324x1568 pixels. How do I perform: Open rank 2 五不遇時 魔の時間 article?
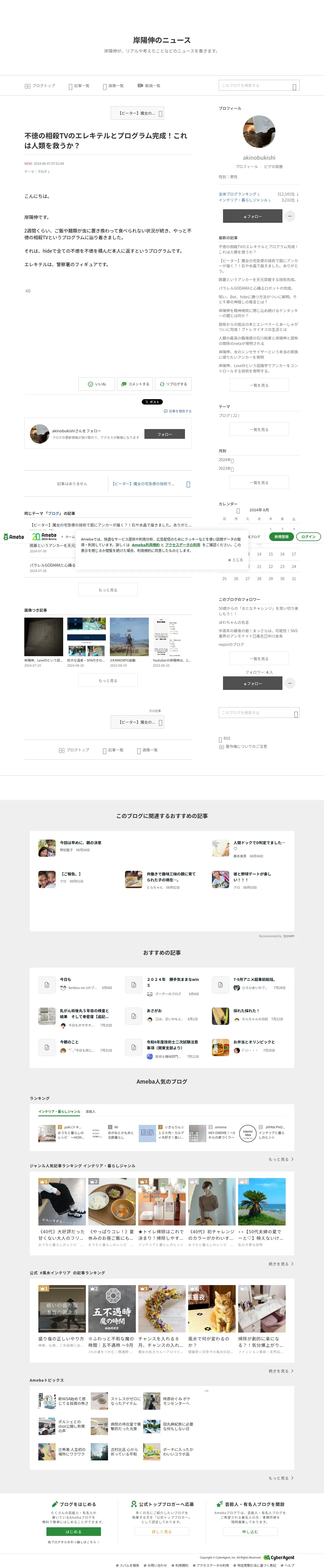click(x=112, y=1320)
